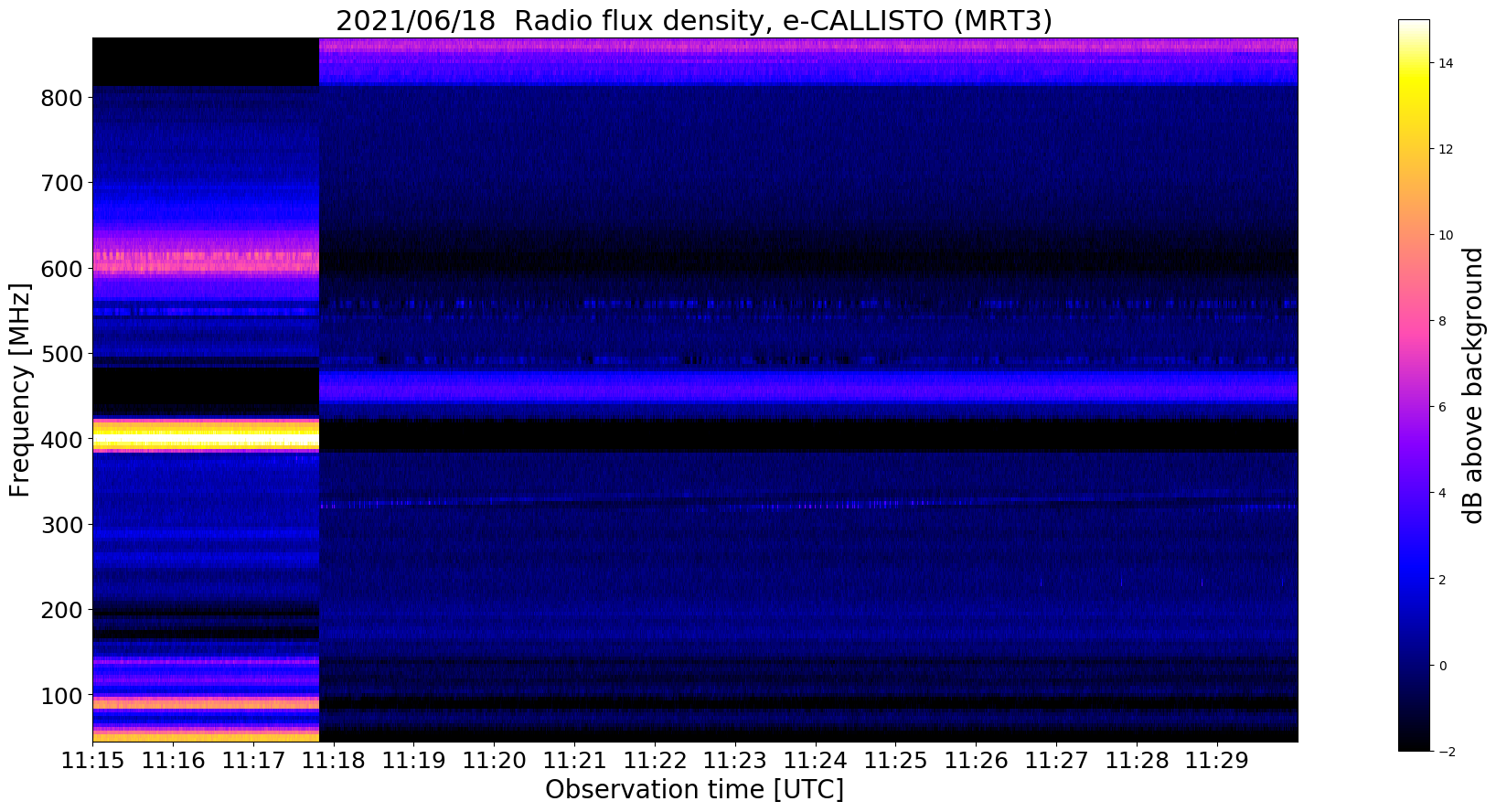The image size is (1496, 812).
Task: Click the 800 frequency tick label
Action: pos(62,98)
